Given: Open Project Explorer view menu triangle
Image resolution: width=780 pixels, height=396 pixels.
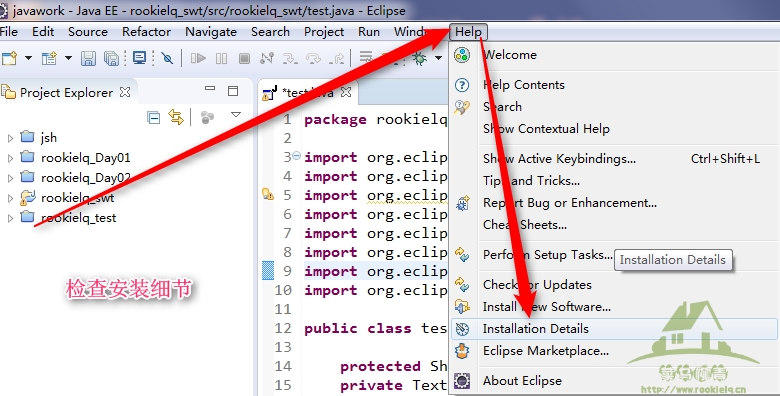Looking at the screenshot, I should (236, 115).
